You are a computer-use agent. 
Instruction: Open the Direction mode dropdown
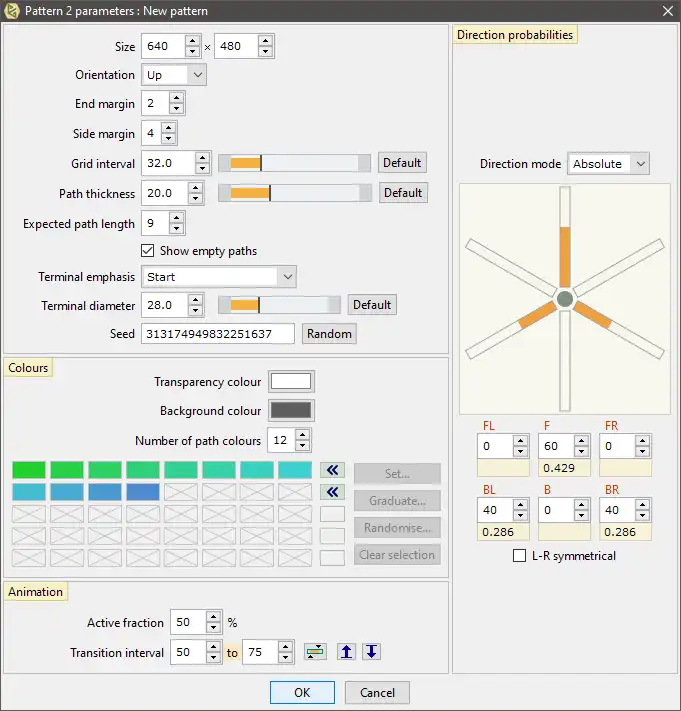608,164
